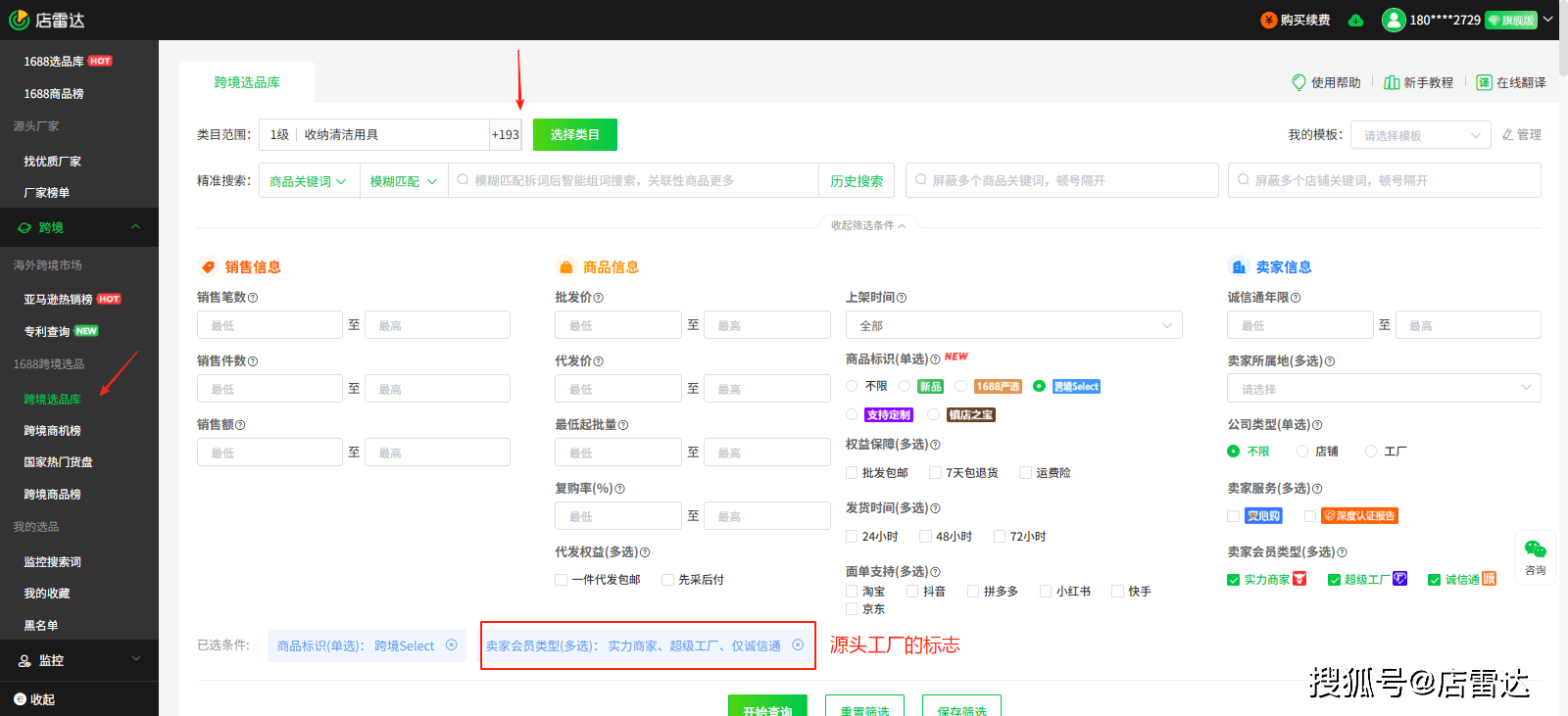This screenshot has width=1568, height=716.
Task: Click the 新手教程 book icon
Action: point(1391,82)
